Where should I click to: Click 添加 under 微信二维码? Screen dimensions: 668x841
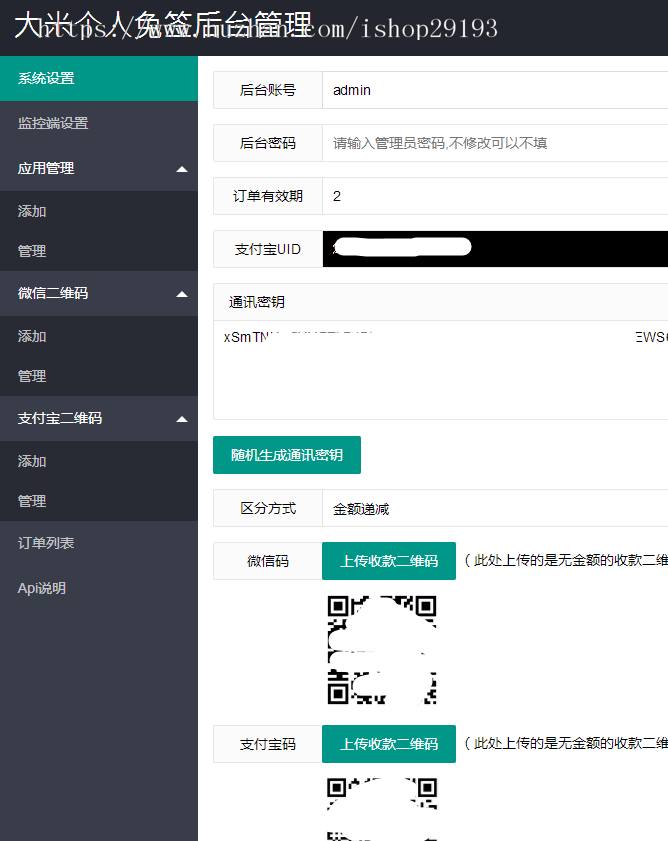pos(99,336)
